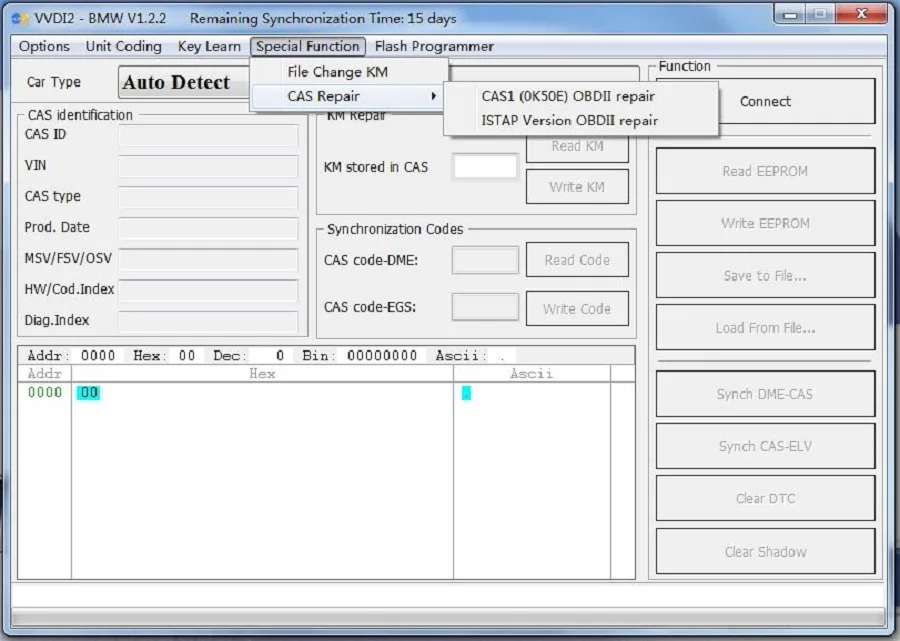Expand the CAS Repair submenu arrow

[x=434, y=96]
